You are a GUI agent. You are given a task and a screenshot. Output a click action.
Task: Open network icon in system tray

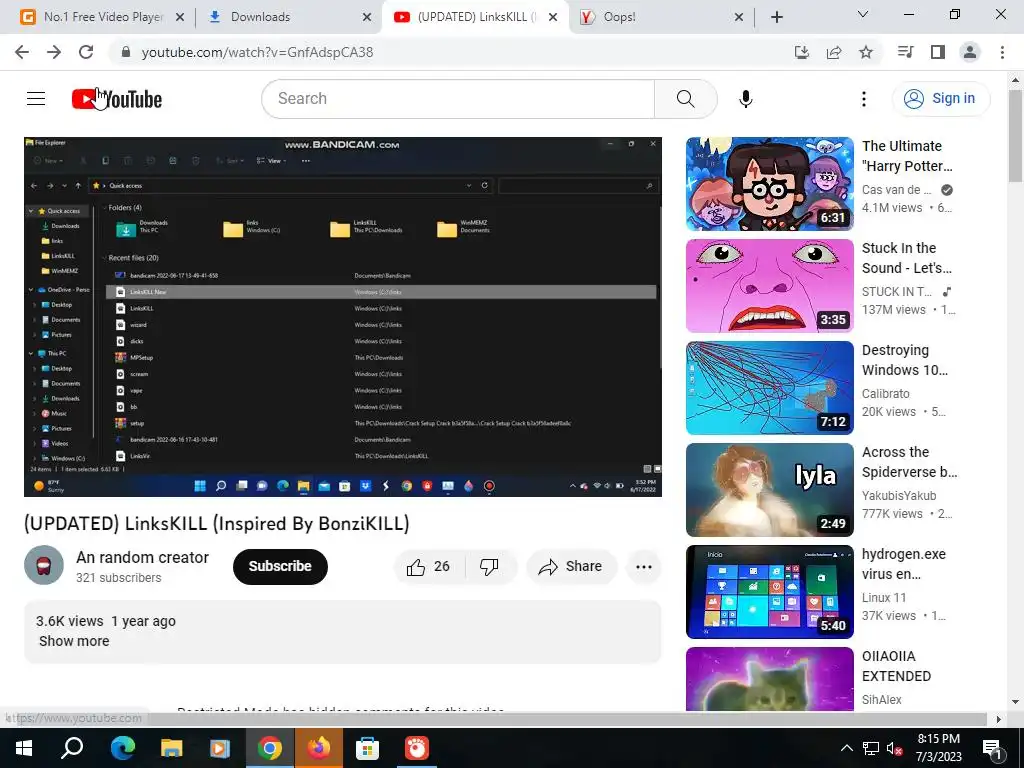pyautogui.click(x=871, y=748)
